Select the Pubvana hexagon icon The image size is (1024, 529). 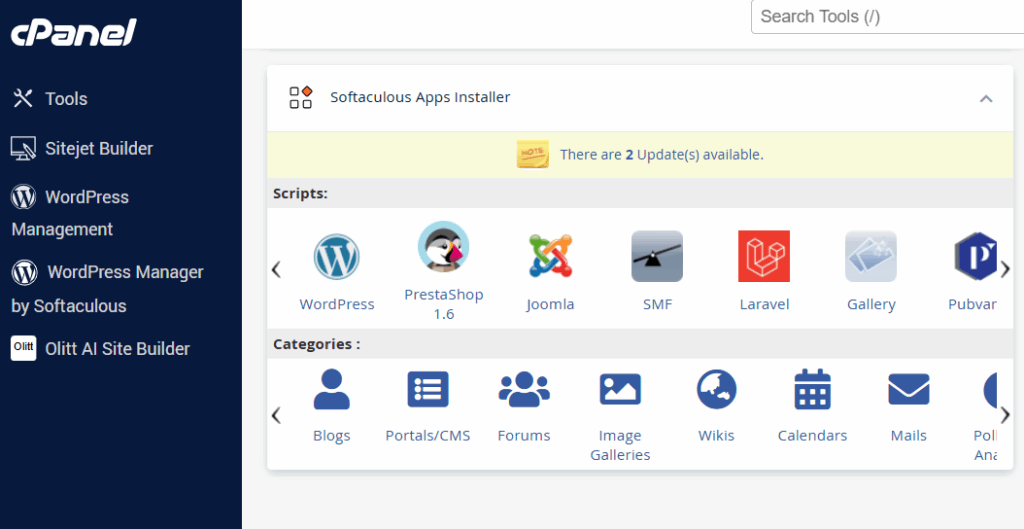click(x=976, y=256)
